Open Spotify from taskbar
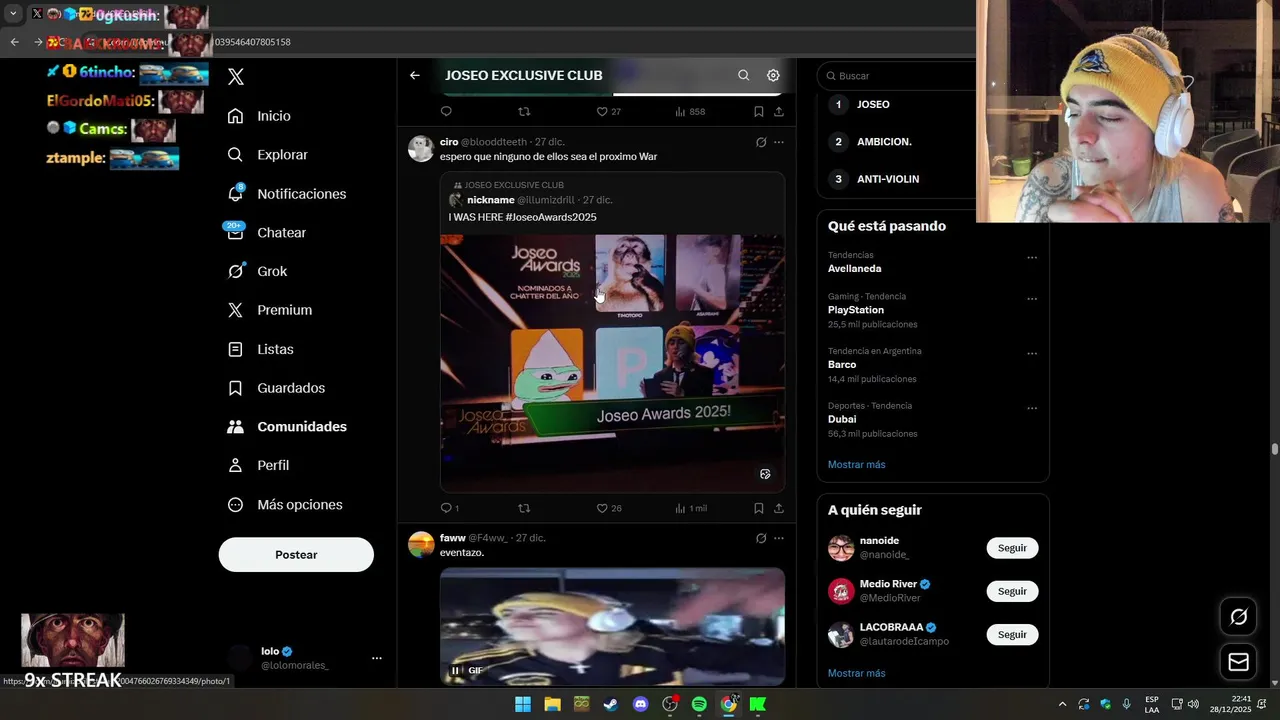Viewport: 1280px width, 720px height. 699,704
